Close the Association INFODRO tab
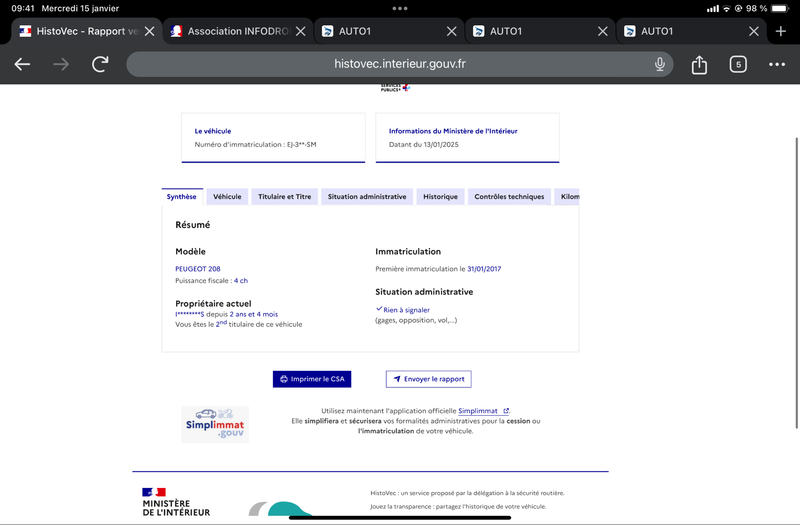 (301, 31)
